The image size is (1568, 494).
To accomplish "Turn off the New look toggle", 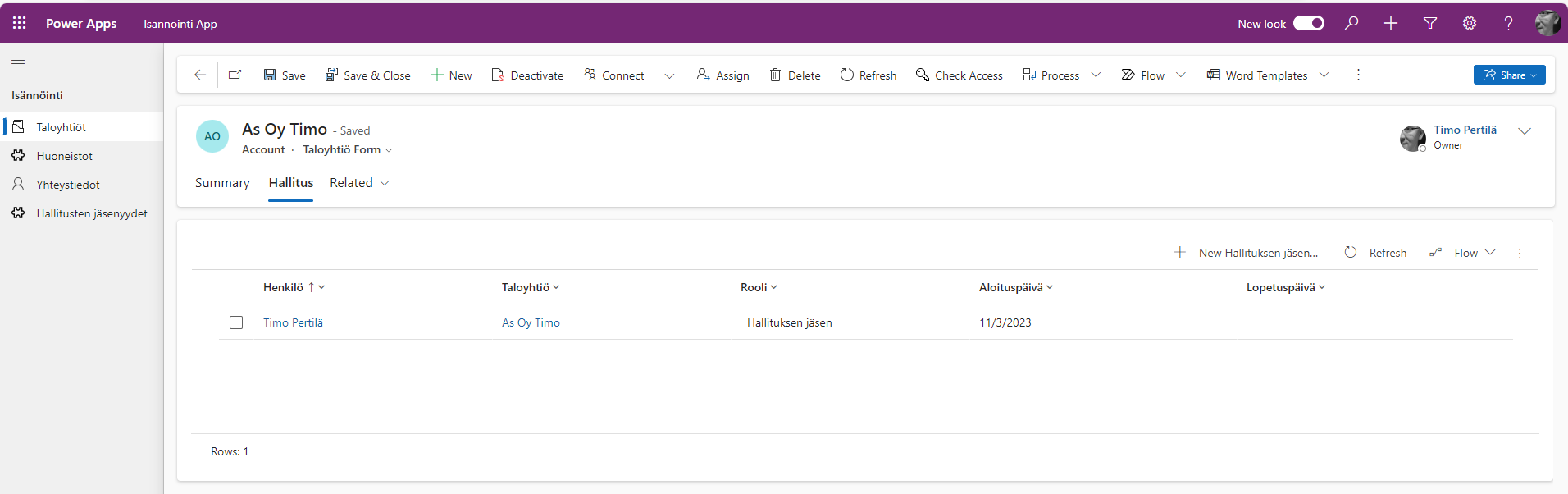I will pos(1308,23).
